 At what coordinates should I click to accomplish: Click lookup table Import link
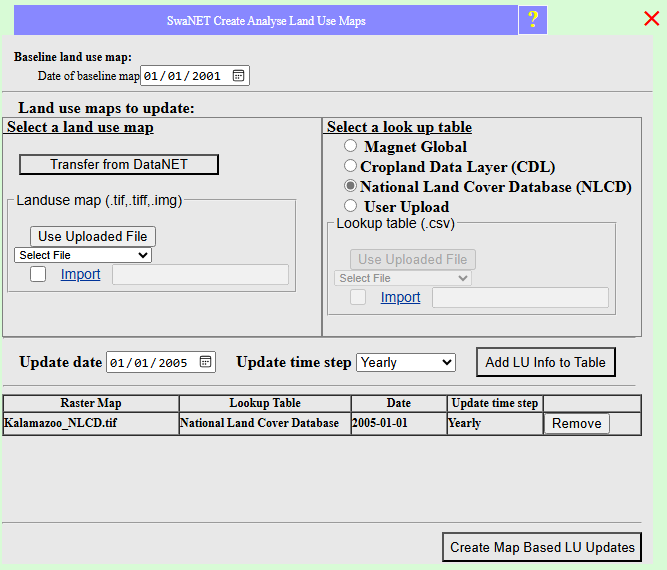pos(400,297)
